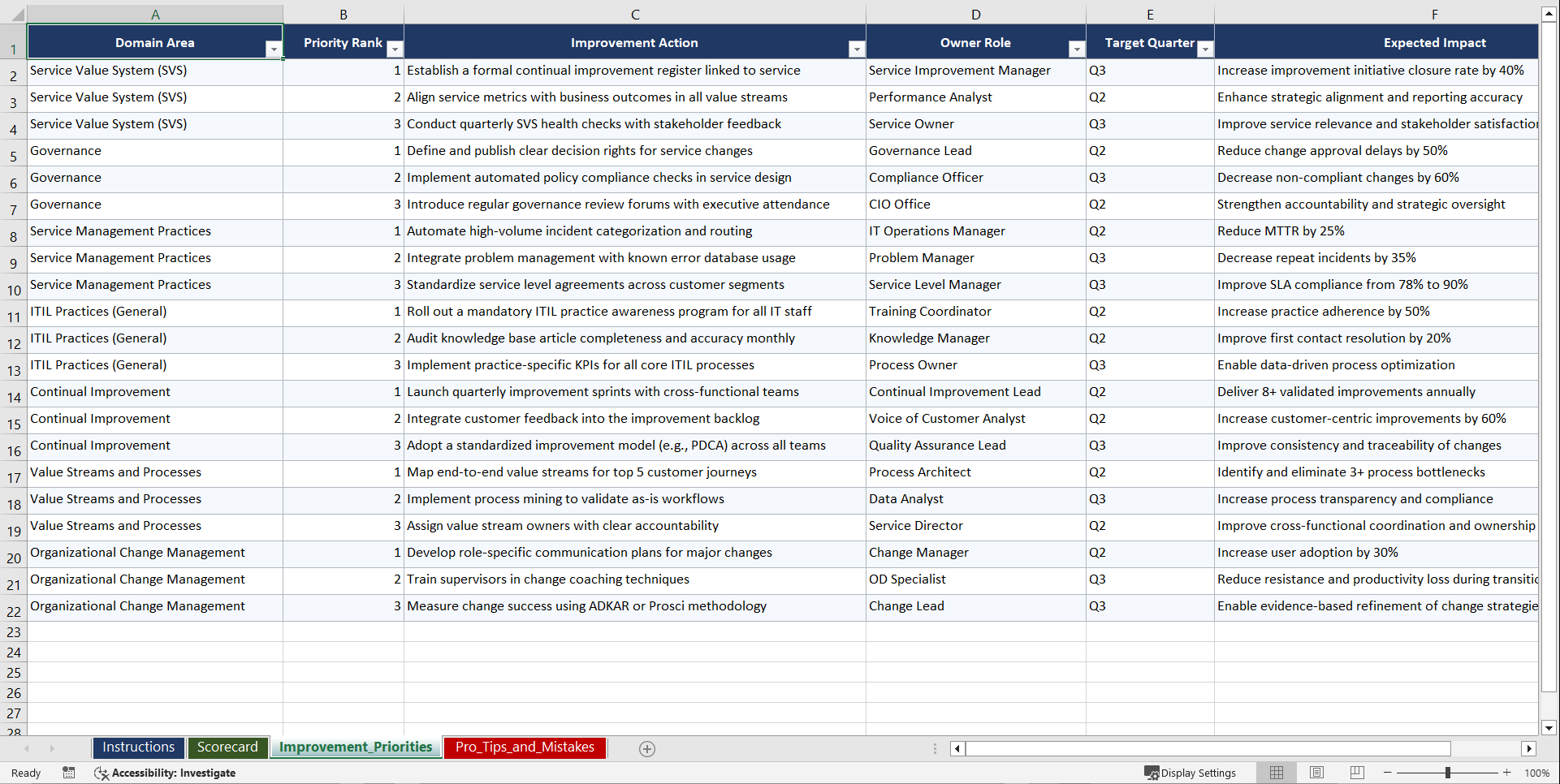Click the zoom slider handle

point(1448,773)
